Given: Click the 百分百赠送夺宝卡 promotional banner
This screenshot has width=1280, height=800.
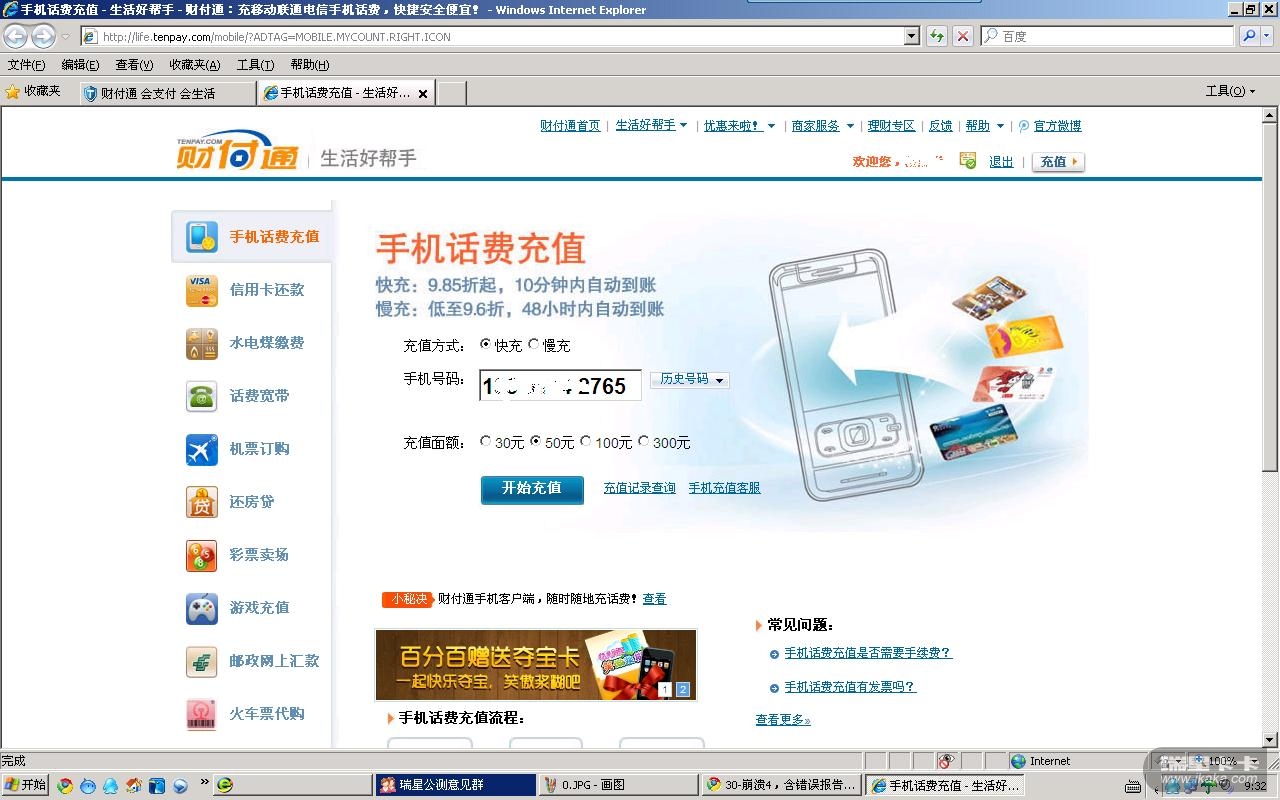Looking at the screenshot, I should coord(536,665).
